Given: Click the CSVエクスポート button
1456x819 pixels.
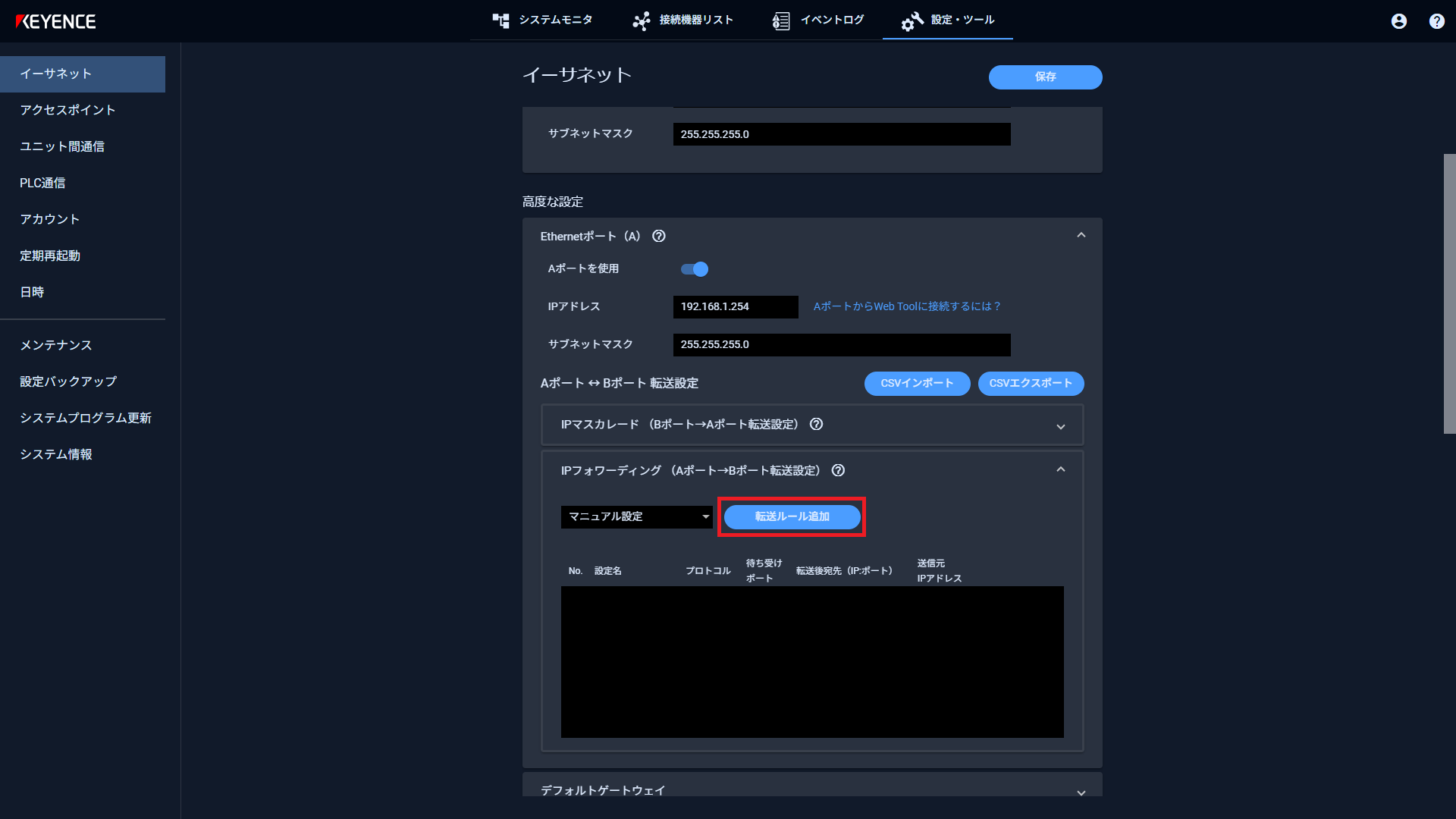Looking at the screenshot, I should [x=1031, y=384].
